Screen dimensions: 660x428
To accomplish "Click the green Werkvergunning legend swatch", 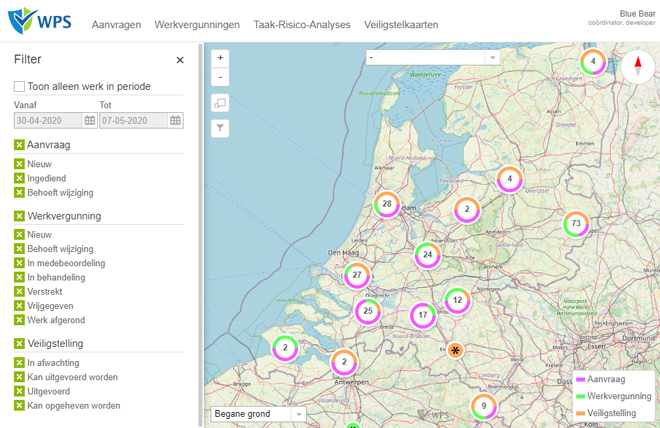I will [x=580, y=396].
